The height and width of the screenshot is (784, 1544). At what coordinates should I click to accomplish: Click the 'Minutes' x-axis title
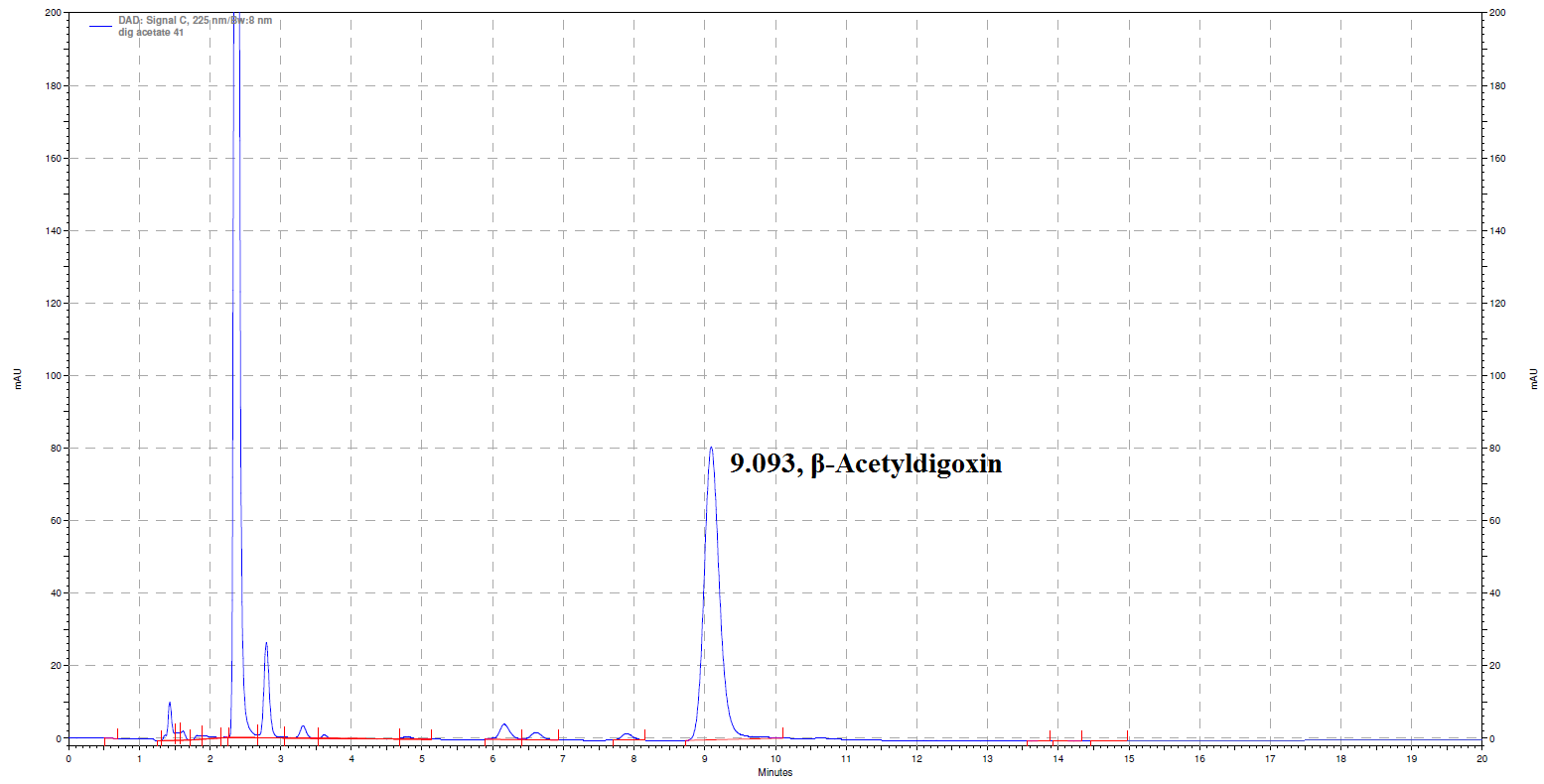pos(775,772)
